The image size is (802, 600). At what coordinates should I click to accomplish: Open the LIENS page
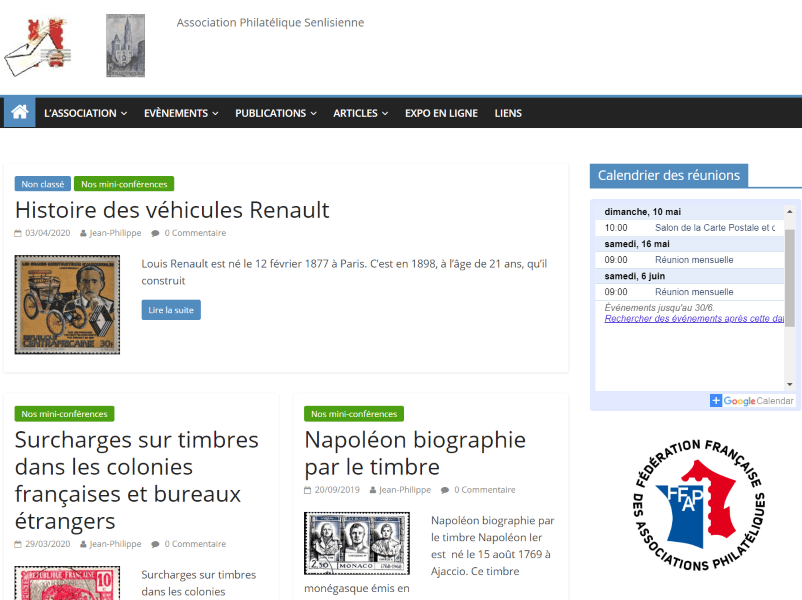click(508, 113)
